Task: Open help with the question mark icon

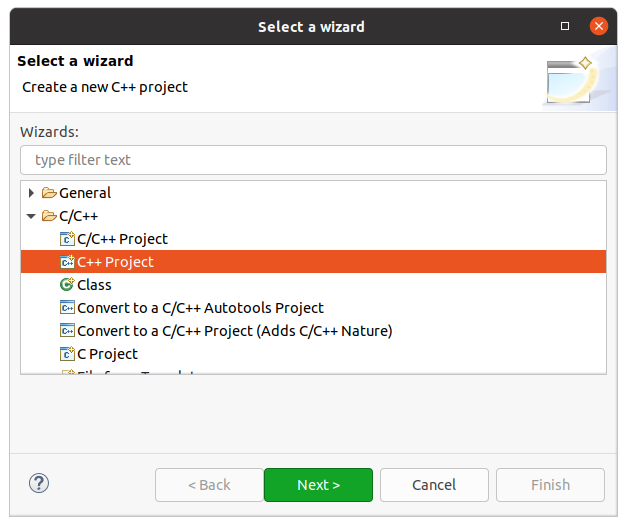Action: tap(39, 484)
